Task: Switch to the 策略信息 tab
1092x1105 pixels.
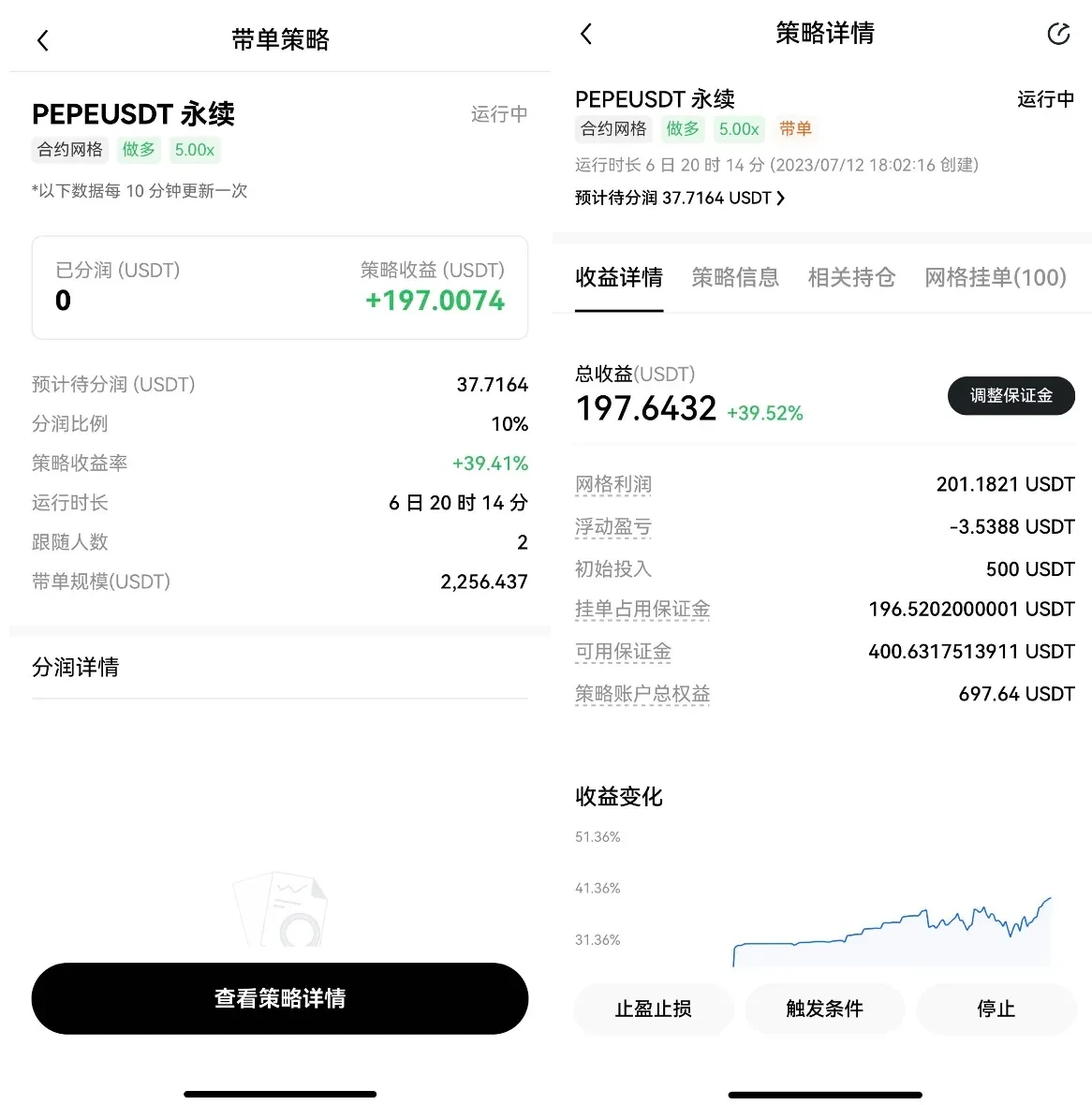Action: (x=736, y=277)
